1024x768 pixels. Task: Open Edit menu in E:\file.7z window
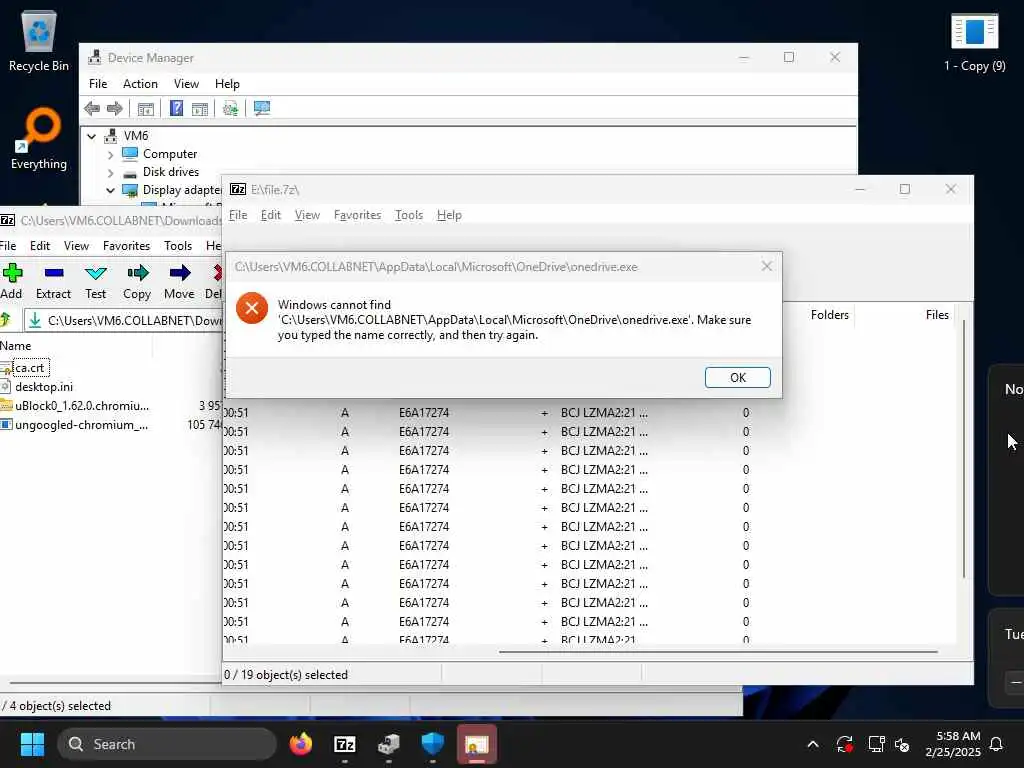point(270,215)
